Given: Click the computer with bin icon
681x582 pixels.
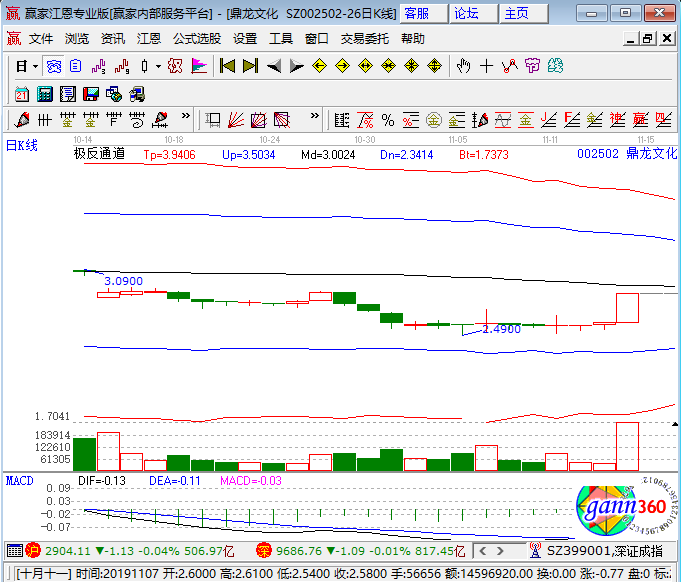Looking at the screenshot, I should click(137, 94).
